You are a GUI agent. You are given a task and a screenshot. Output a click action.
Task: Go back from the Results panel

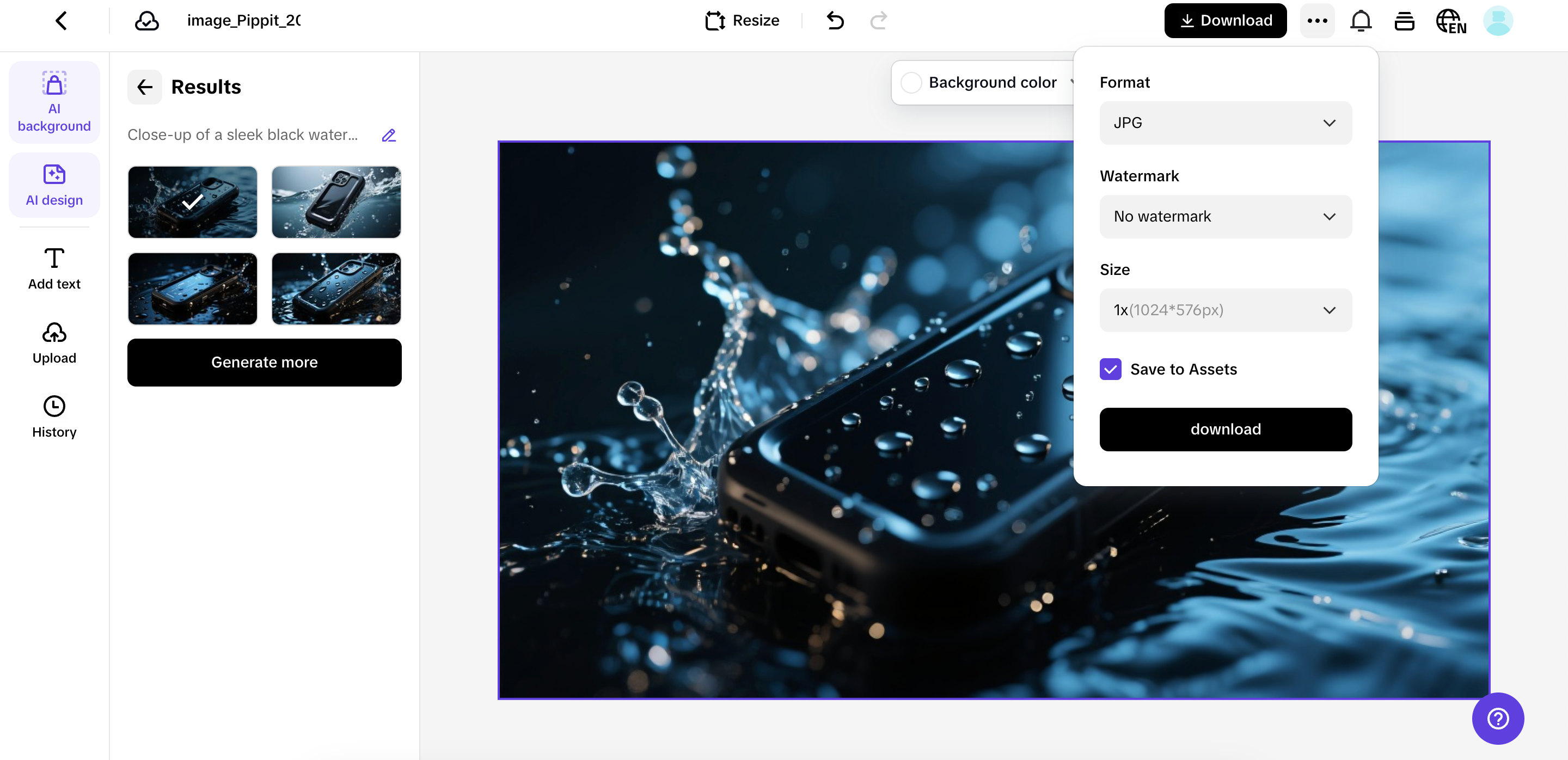coord(145,87)
